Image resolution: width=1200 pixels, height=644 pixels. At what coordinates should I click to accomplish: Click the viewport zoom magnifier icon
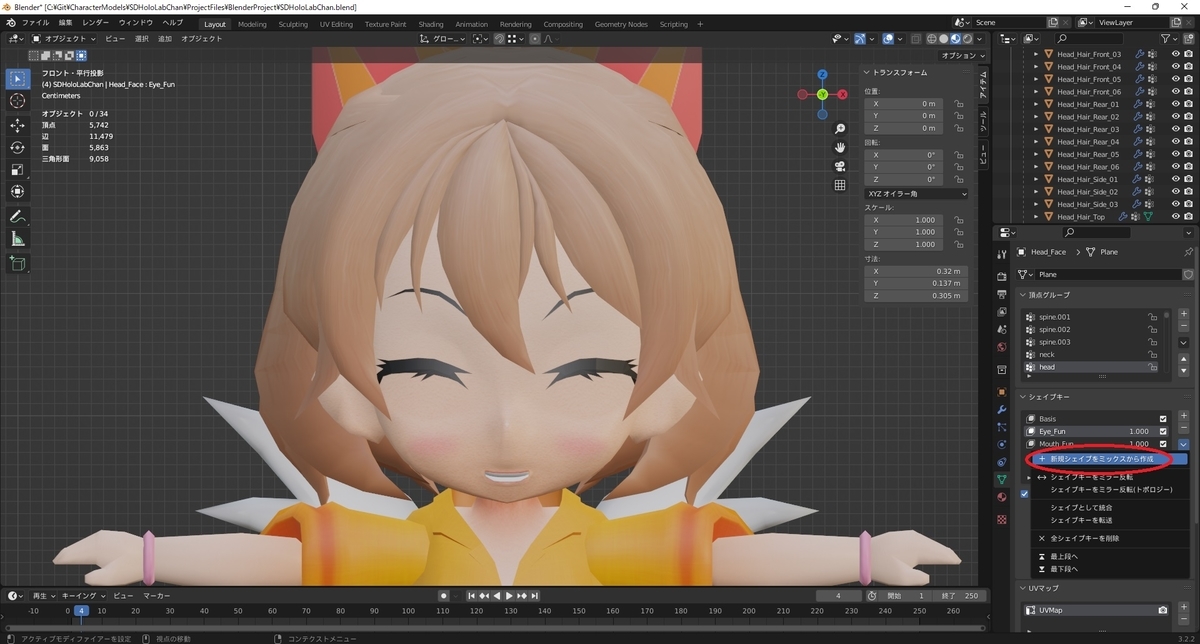click(840, 129)
